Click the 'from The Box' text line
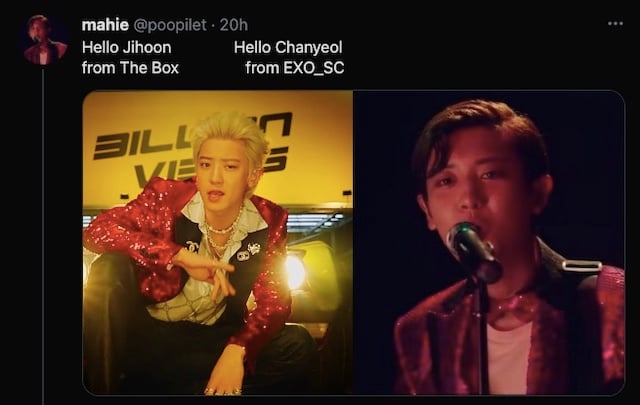The image size is (640, 405). (130, 68)
